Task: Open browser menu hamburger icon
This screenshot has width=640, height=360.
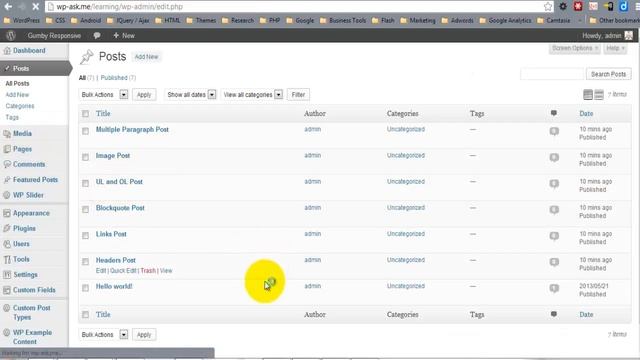Action: [637, 7]
